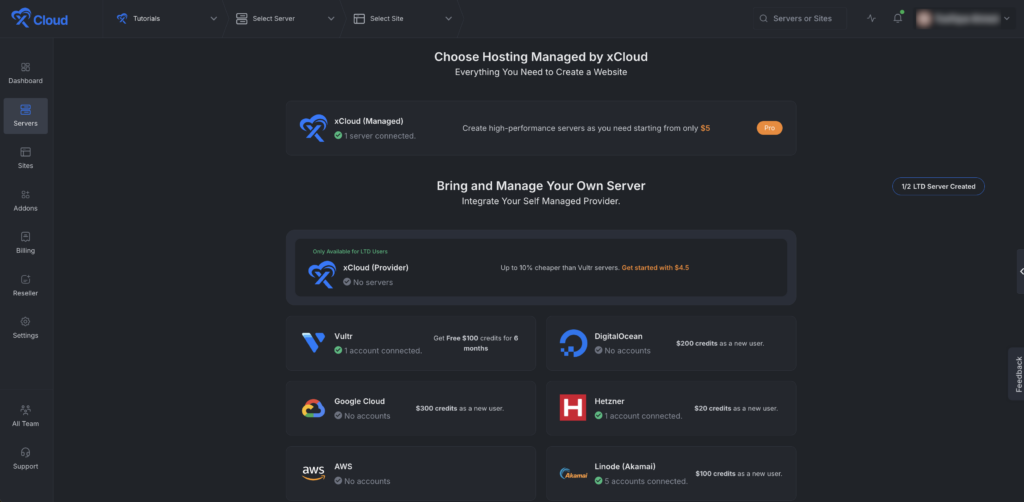Click the 'Hetzner' provider name
This screenshot has width=1024, height=502.
point(609,401)
